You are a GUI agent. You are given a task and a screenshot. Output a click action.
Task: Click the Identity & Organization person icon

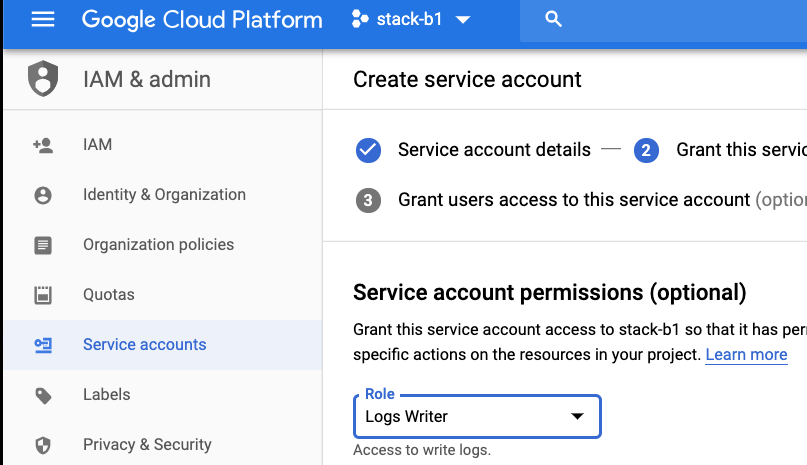click(43, 195)
